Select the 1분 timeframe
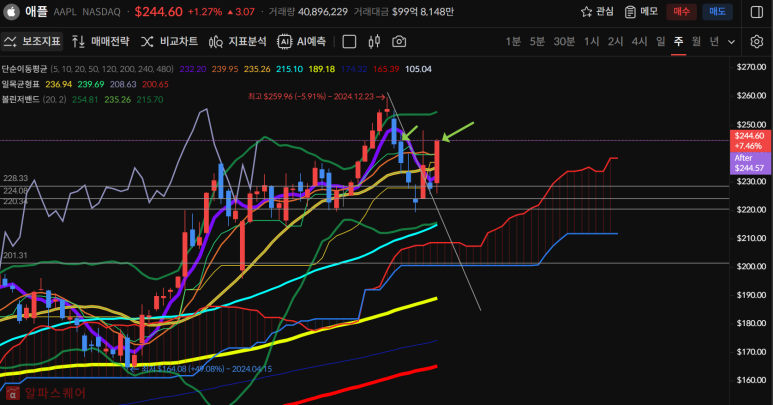The height and width of the screenshot is (405, 773). coord(513,42)
